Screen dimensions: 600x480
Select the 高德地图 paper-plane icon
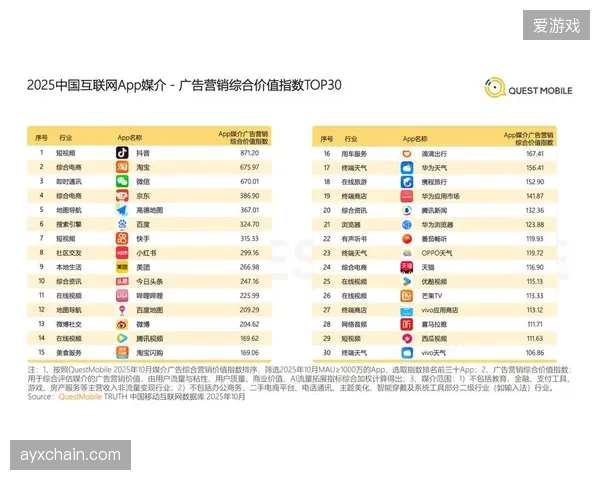(x=122, y=210)
